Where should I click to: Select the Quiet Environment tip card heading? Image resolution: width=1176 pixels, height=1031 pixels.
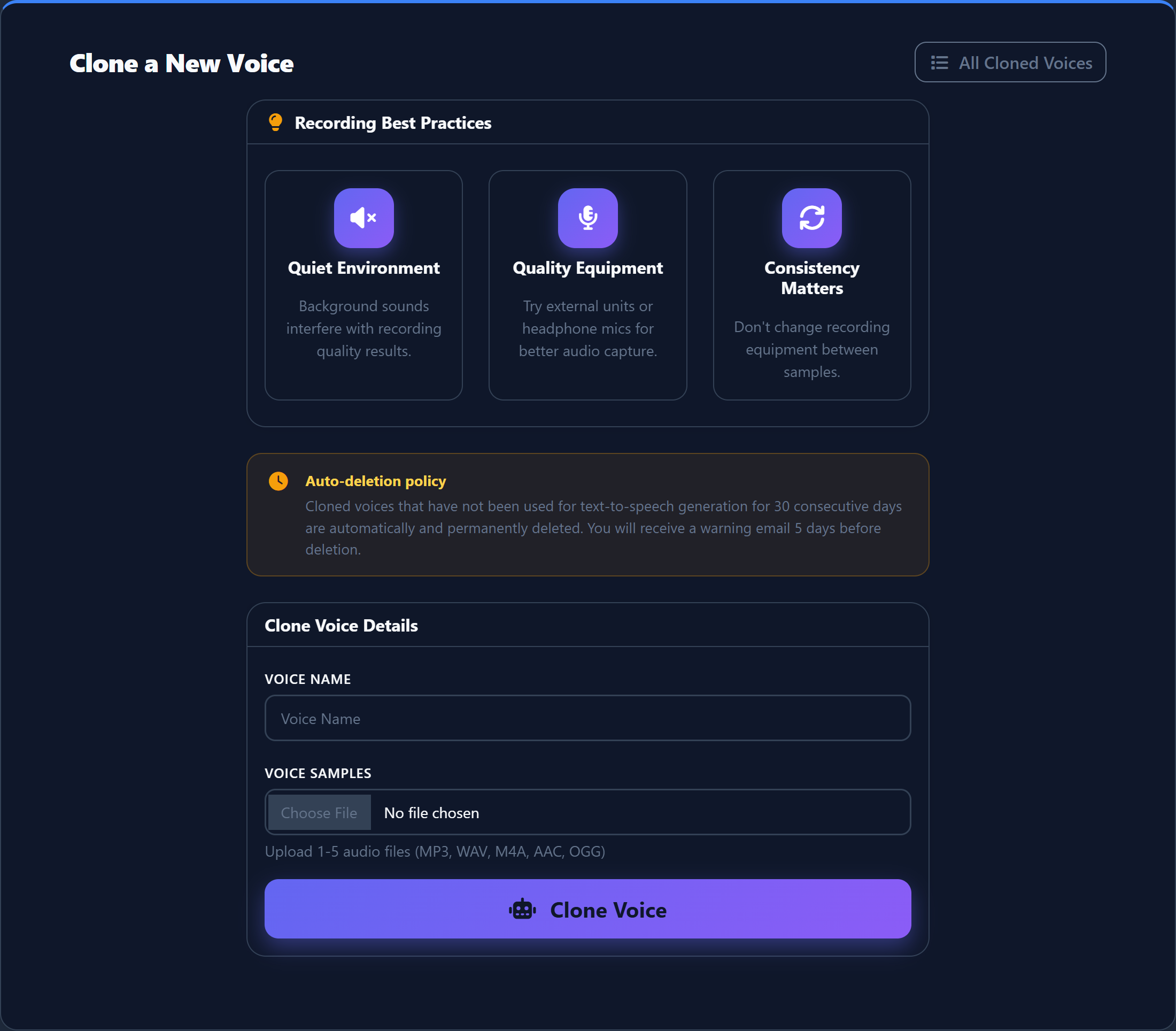[x=363, y=268]
